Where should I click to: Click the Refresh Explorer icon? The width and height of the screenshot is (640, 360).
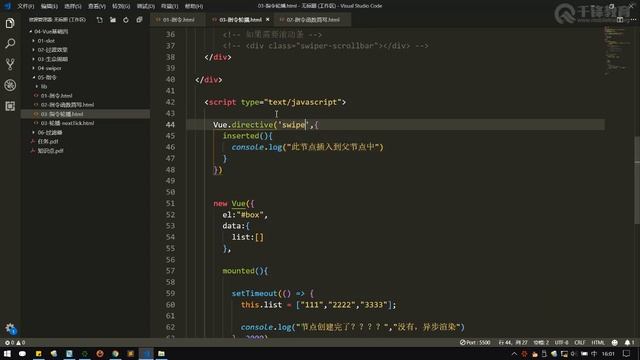[x=126, y=20]
